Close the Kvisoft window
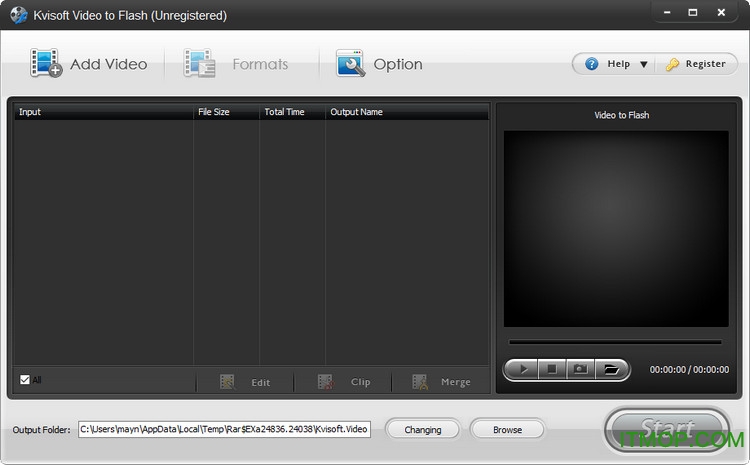The image size is (750, 465). [x=721, y=12]
